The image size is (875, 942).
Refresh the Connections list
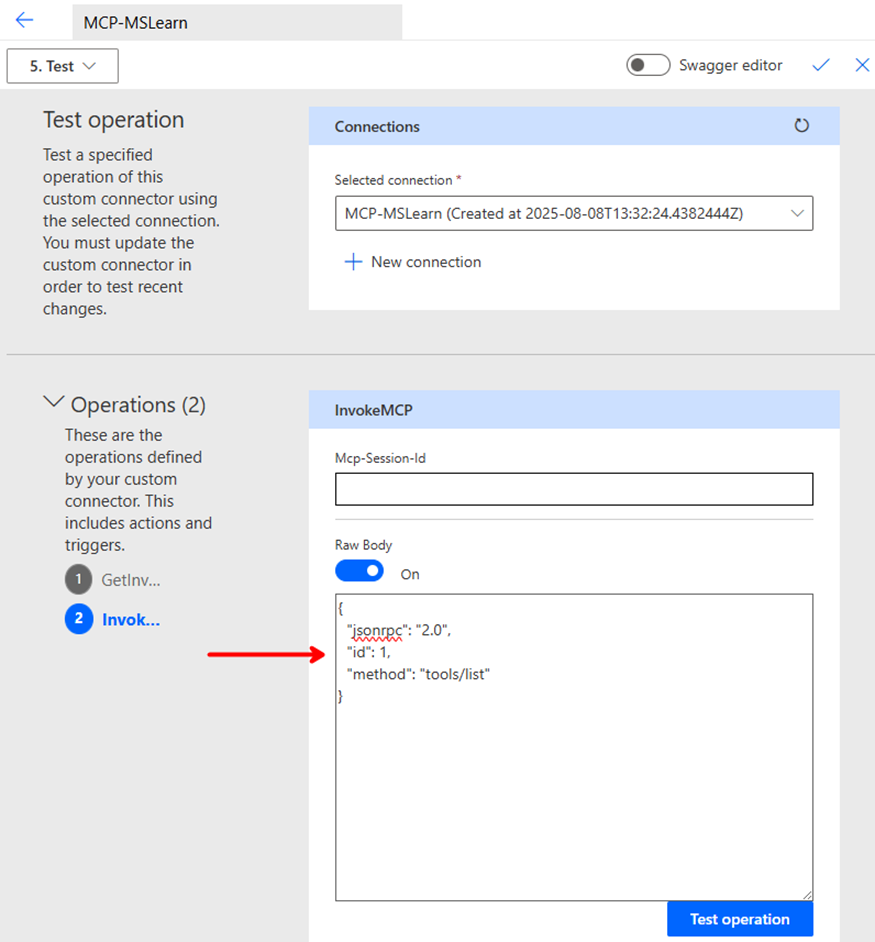coord(801,126)
